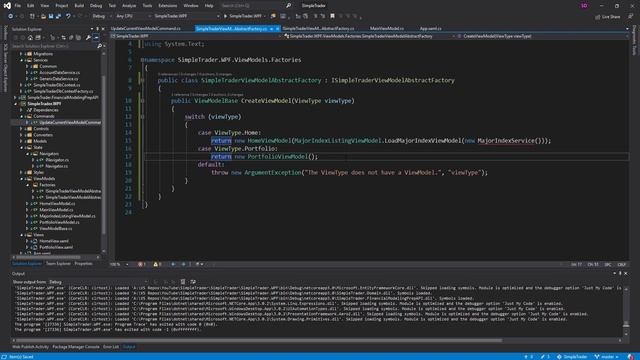640x360 pixels.
Task: Click the Solution Explorer search magnifier
Action: [x=99, y=46]
